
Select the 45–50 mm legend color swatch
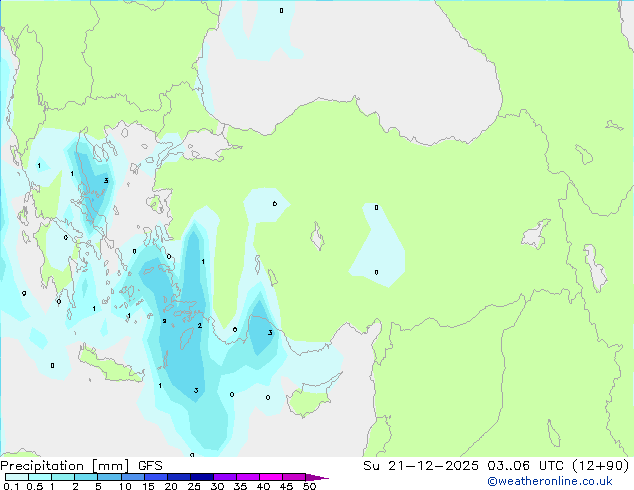click(294, 477)
